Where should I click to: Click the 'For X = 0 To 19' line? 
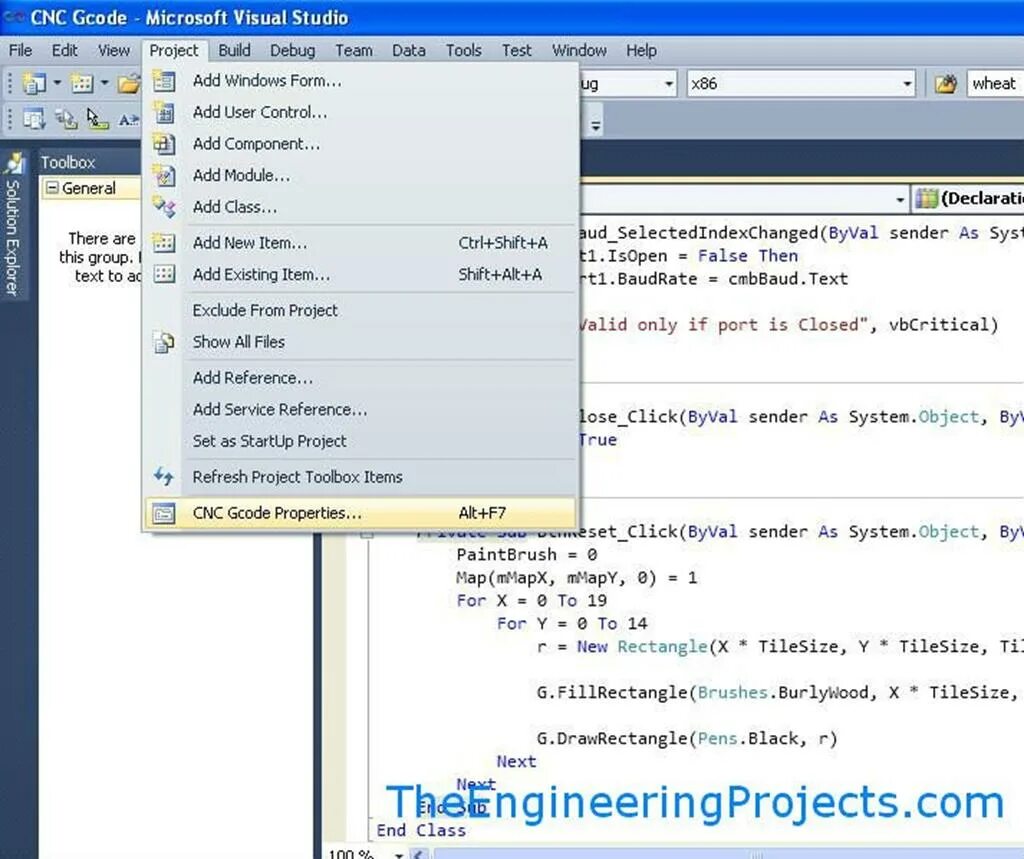pyautogui.click(x=532, y=600)
